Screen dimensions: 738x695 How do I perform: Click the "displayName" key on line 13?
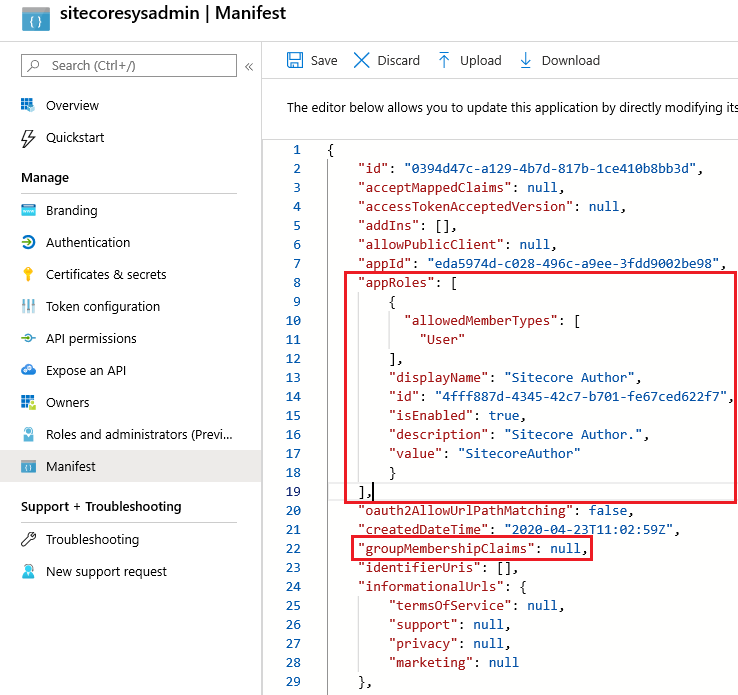coord(439,377)
